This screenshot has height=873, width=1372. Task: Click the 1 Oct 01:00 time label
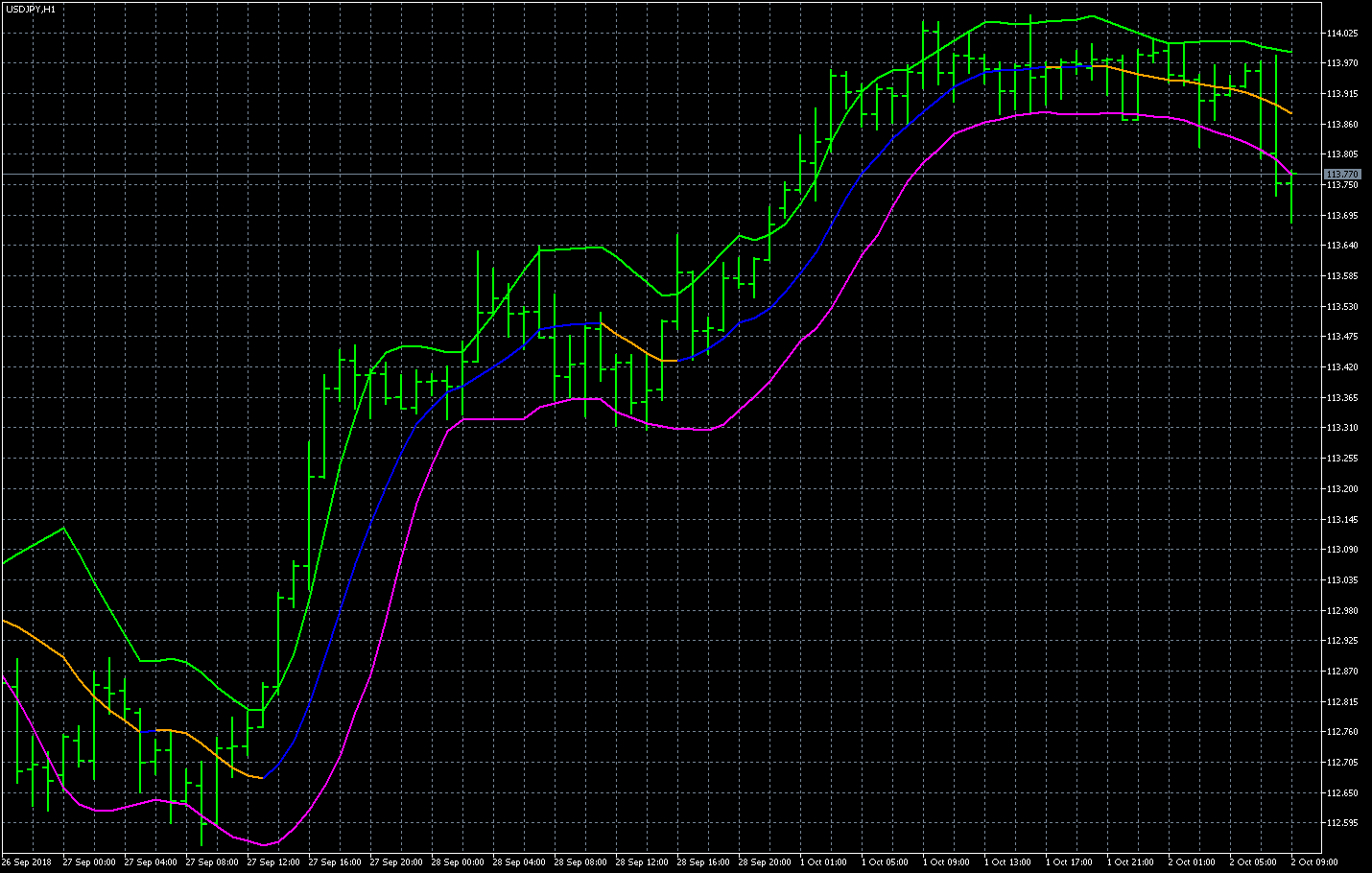coord(823,862)
